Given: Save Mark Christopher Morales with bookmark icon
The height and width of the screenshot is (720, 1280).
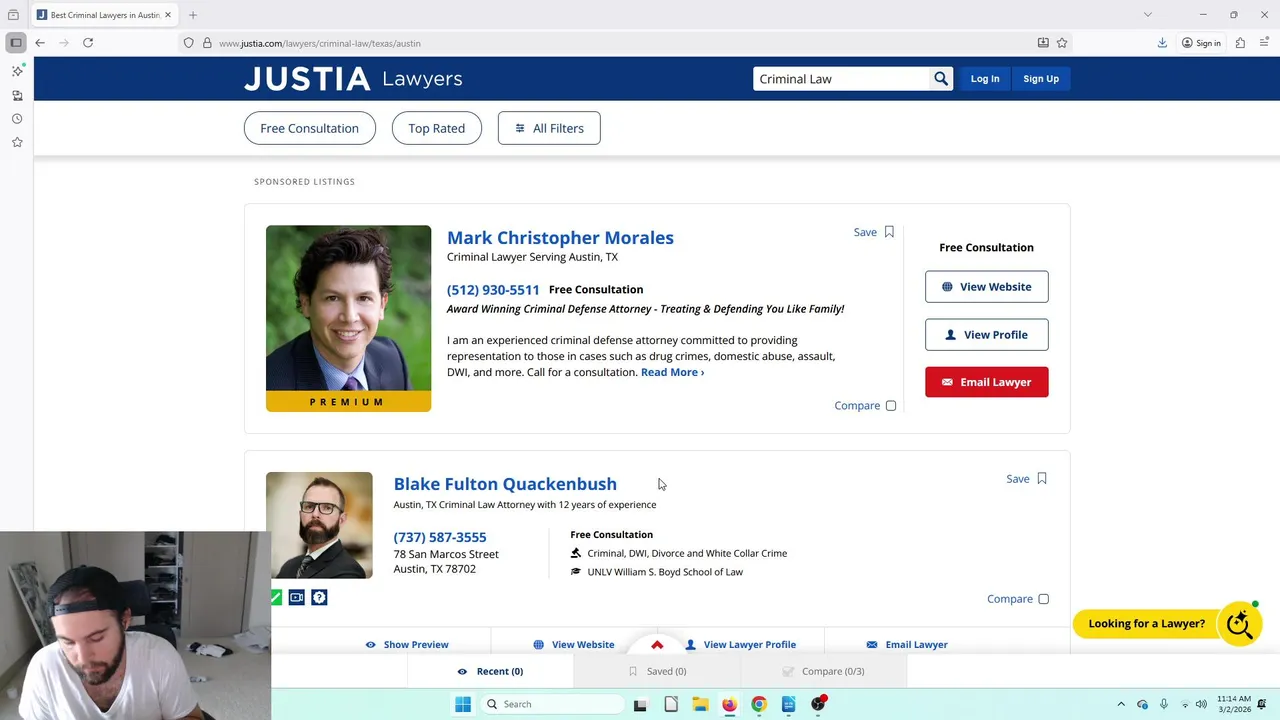Looking at the screenshot, I should (x=889, y=232).
